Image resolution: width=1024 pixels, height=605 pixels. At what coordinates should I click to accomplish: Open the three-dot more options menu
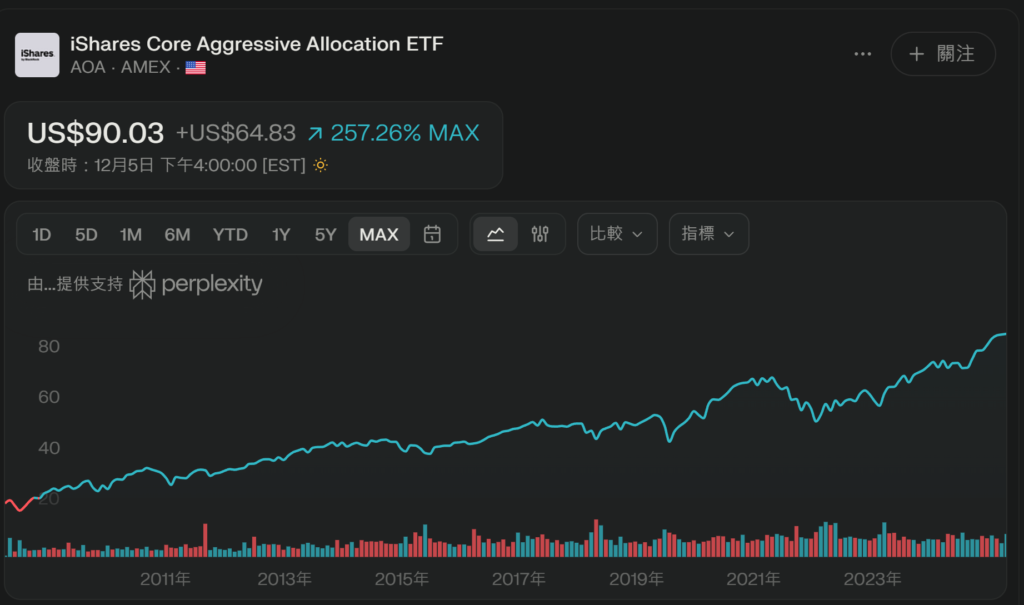(863, 54)
